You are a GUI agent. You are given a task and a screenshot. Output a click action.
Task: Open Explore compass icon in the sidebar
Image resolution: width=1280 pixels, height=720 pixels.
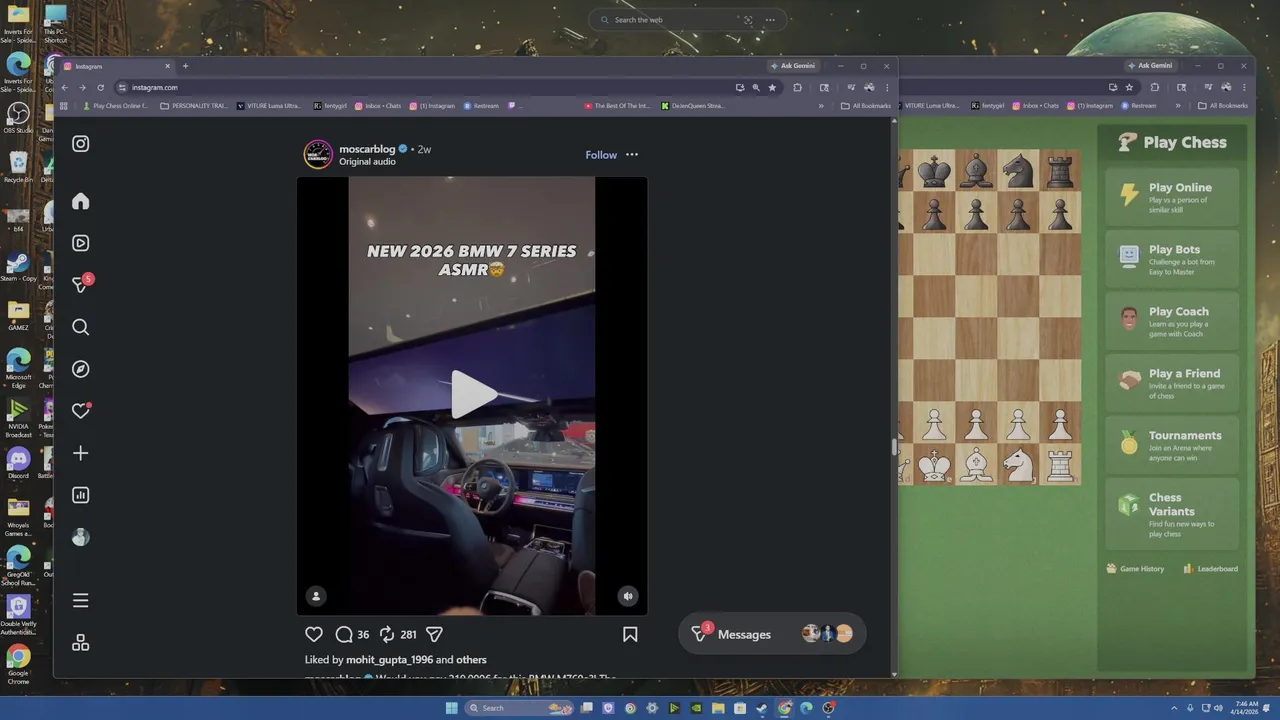(81, 369)
